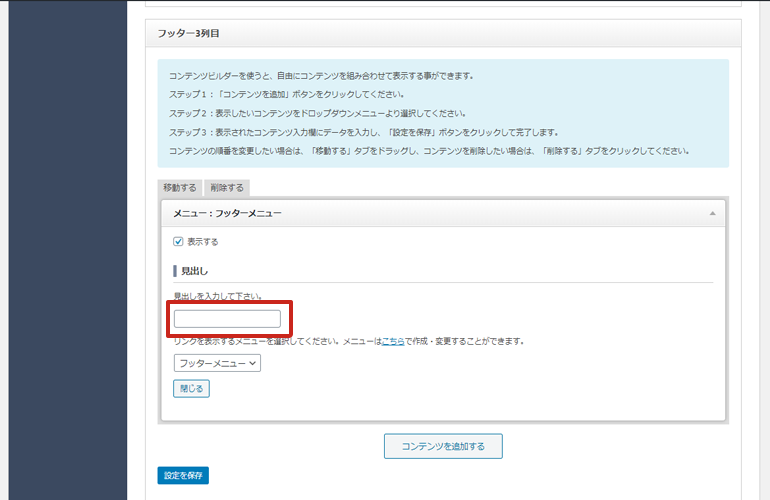Click the コンテンツを追加する button

(443, 446)
